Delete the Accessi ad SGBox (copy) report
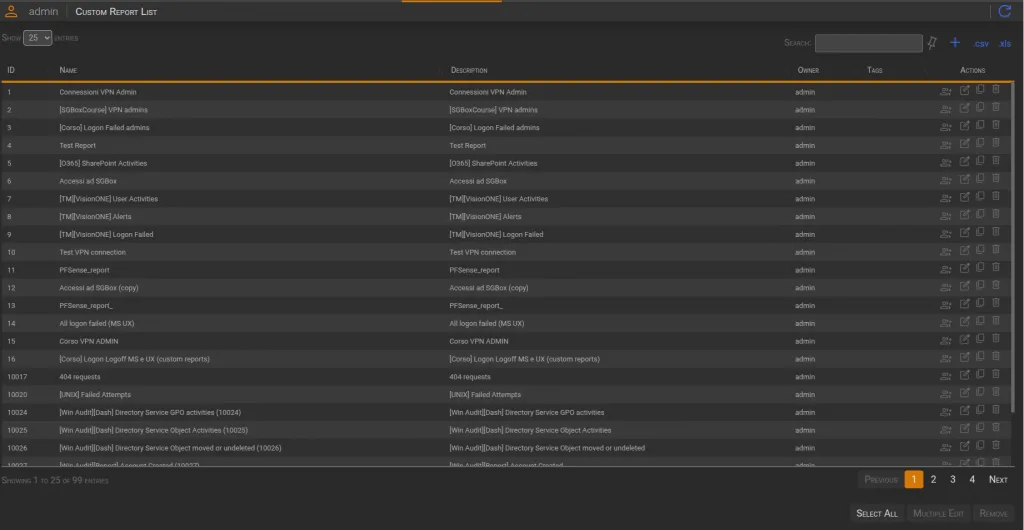 click(x=996, y=286)
